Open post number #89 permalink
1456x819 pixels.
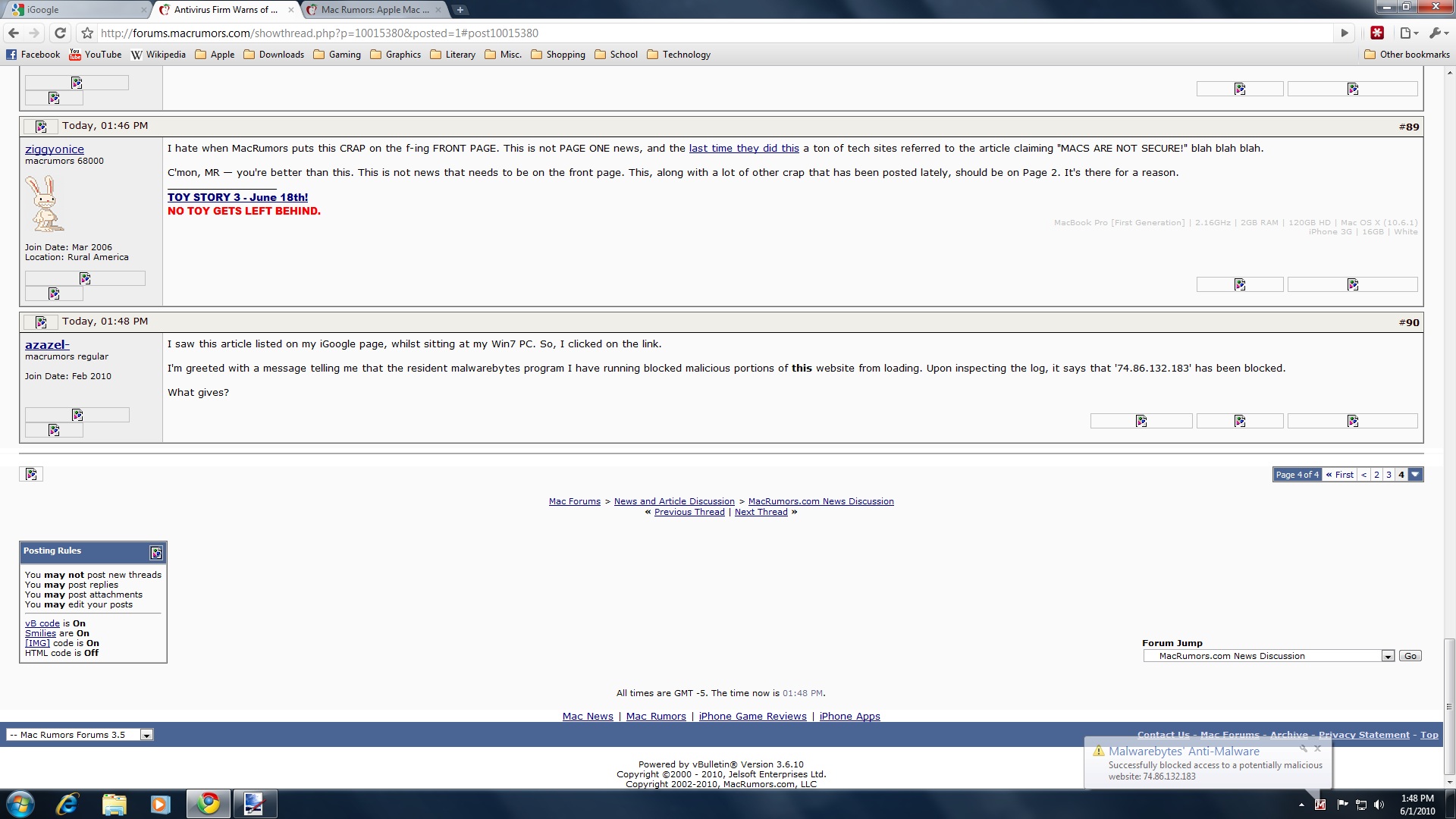point(1411,127)
